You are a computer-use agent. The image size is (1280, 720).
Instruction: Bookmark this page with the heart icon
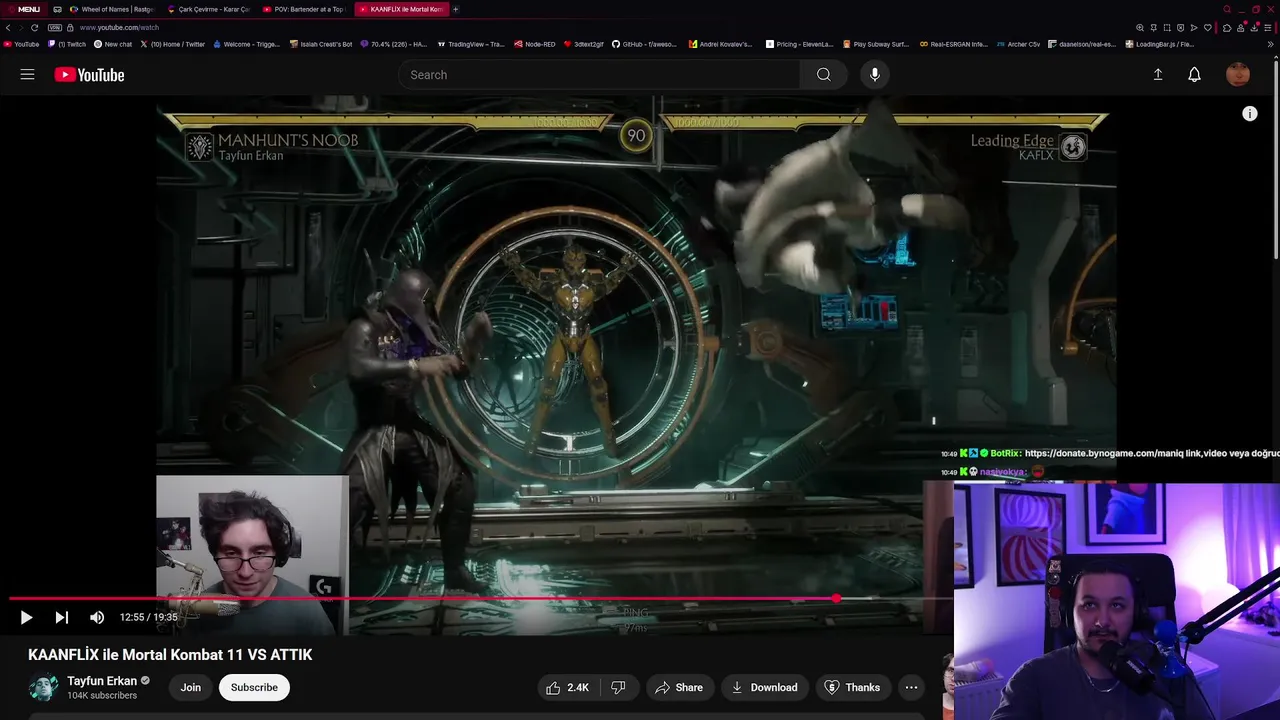point(1208,28)
